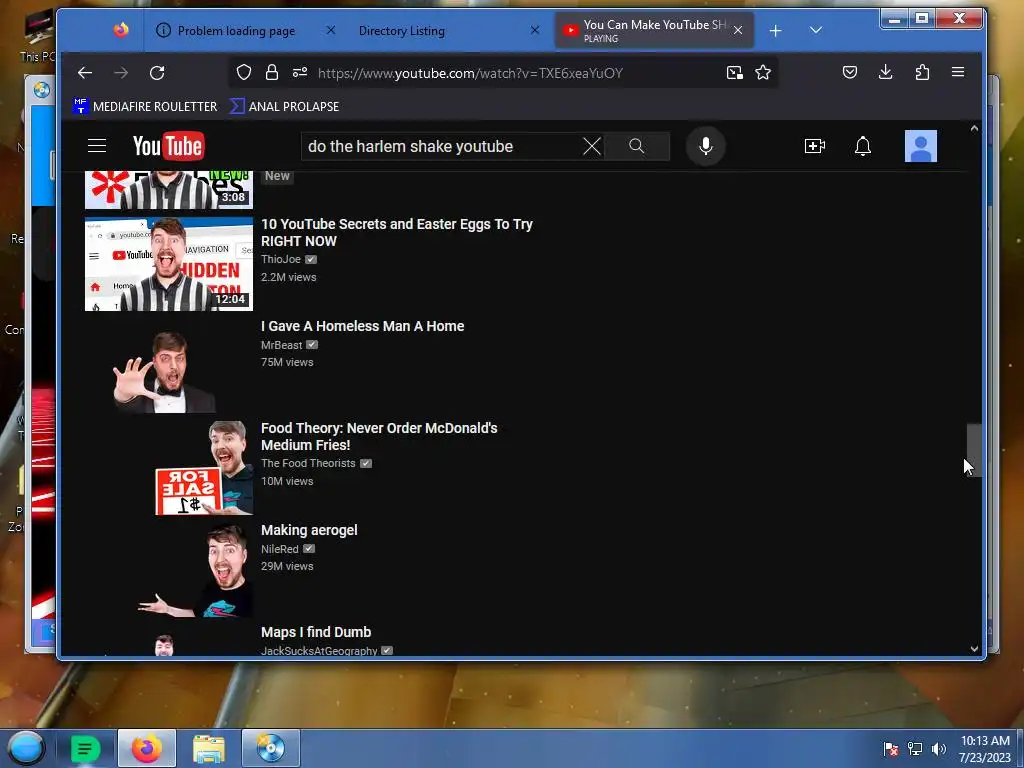Viewport: 1024px width, 768px height.
Task: Open Firefox application hamburger menu
Action: coord(958,72)
